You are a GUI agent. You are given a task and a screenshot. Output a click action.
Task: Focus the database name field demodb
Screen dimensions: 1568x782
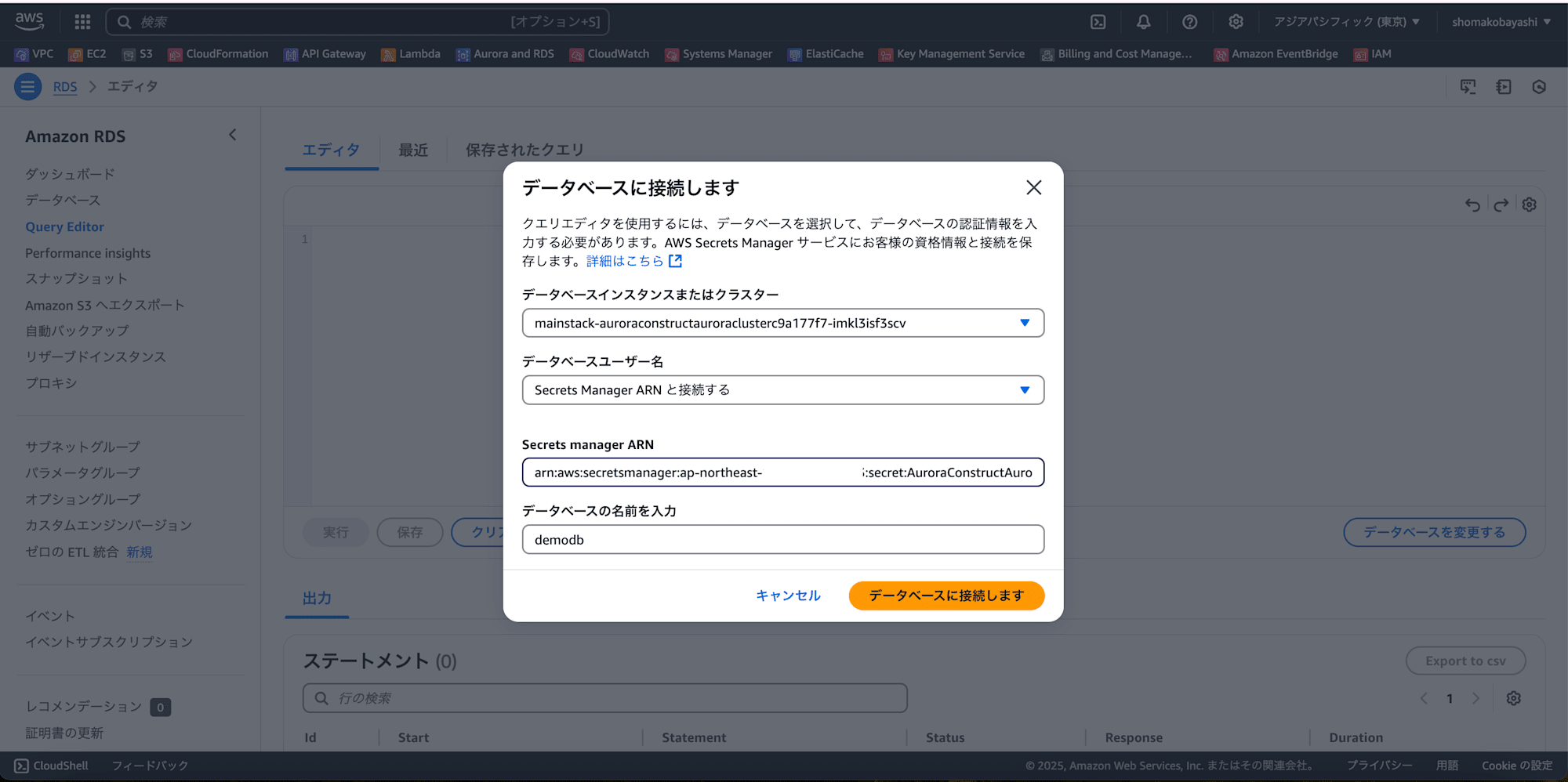[x=783, y=539]
